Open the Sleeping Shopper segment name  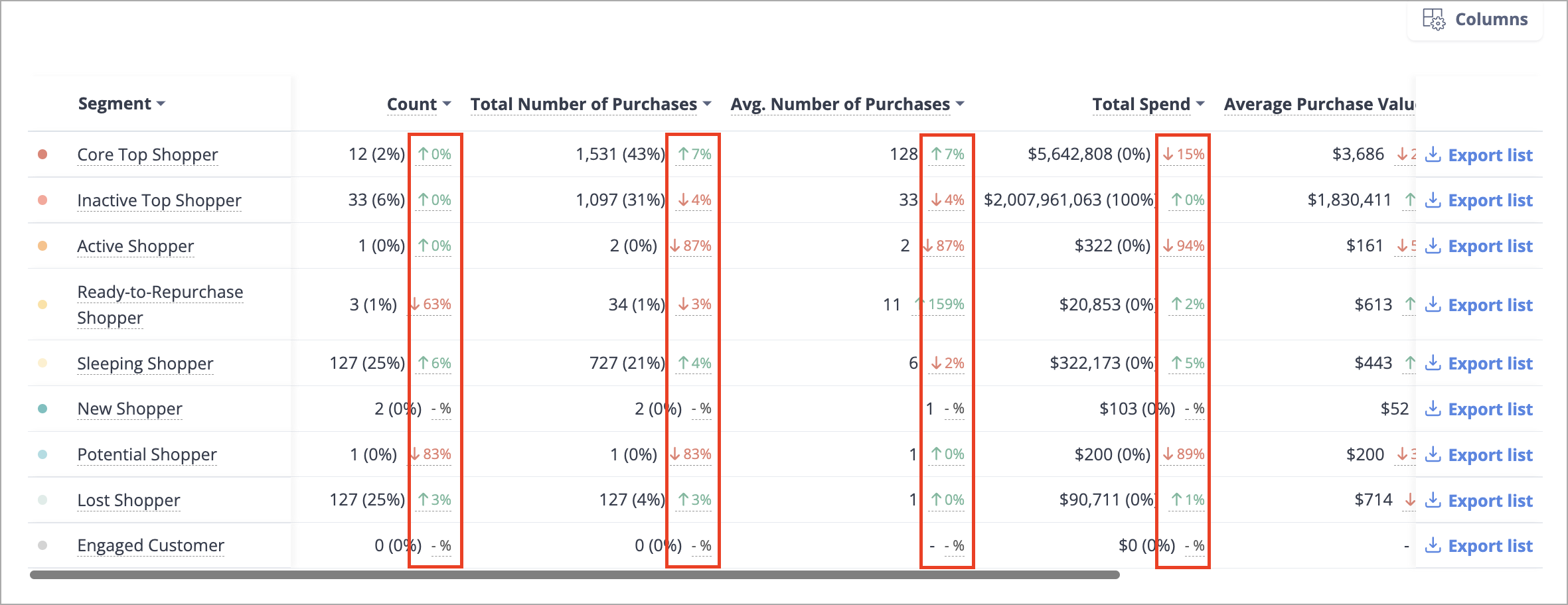click(x=145, y=364)
